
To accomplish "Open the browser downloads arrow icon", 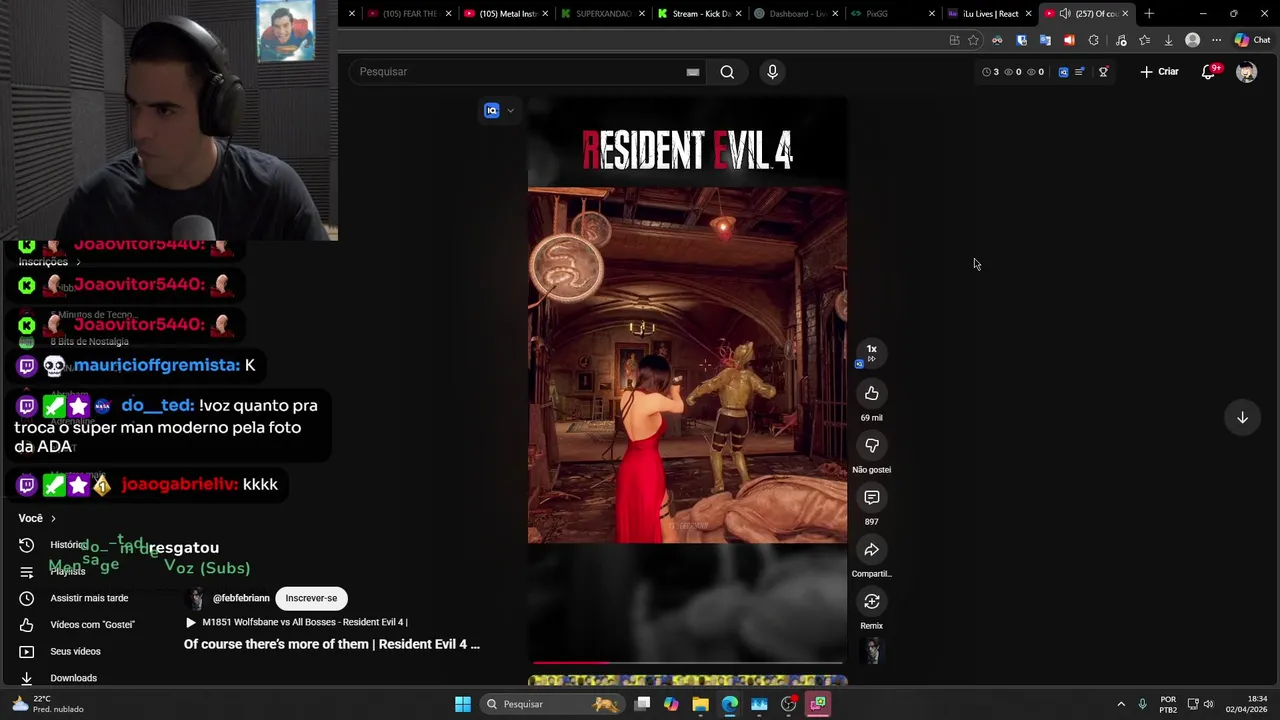I will [1168, 40].
